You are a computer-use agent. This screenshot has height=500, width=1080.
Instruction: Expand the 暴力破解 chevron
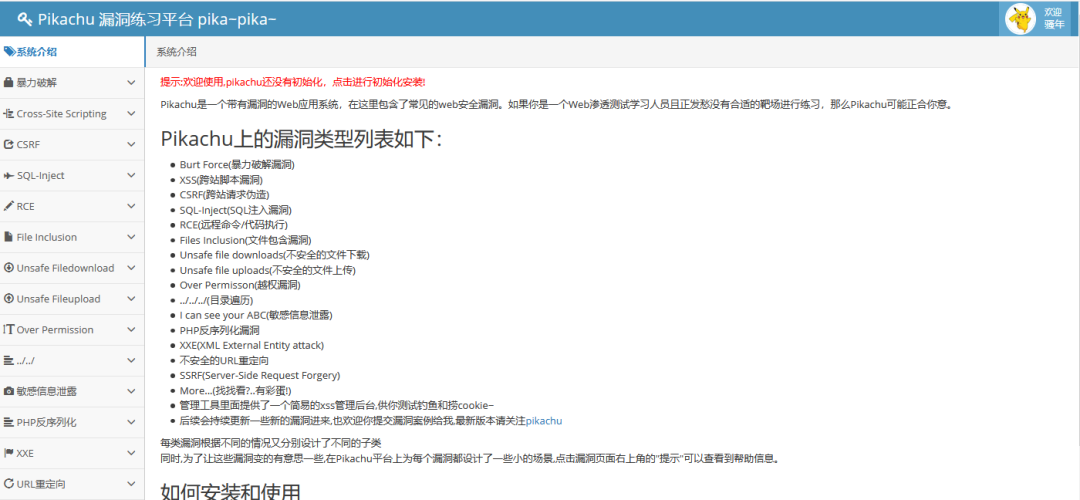click(132, 83)
